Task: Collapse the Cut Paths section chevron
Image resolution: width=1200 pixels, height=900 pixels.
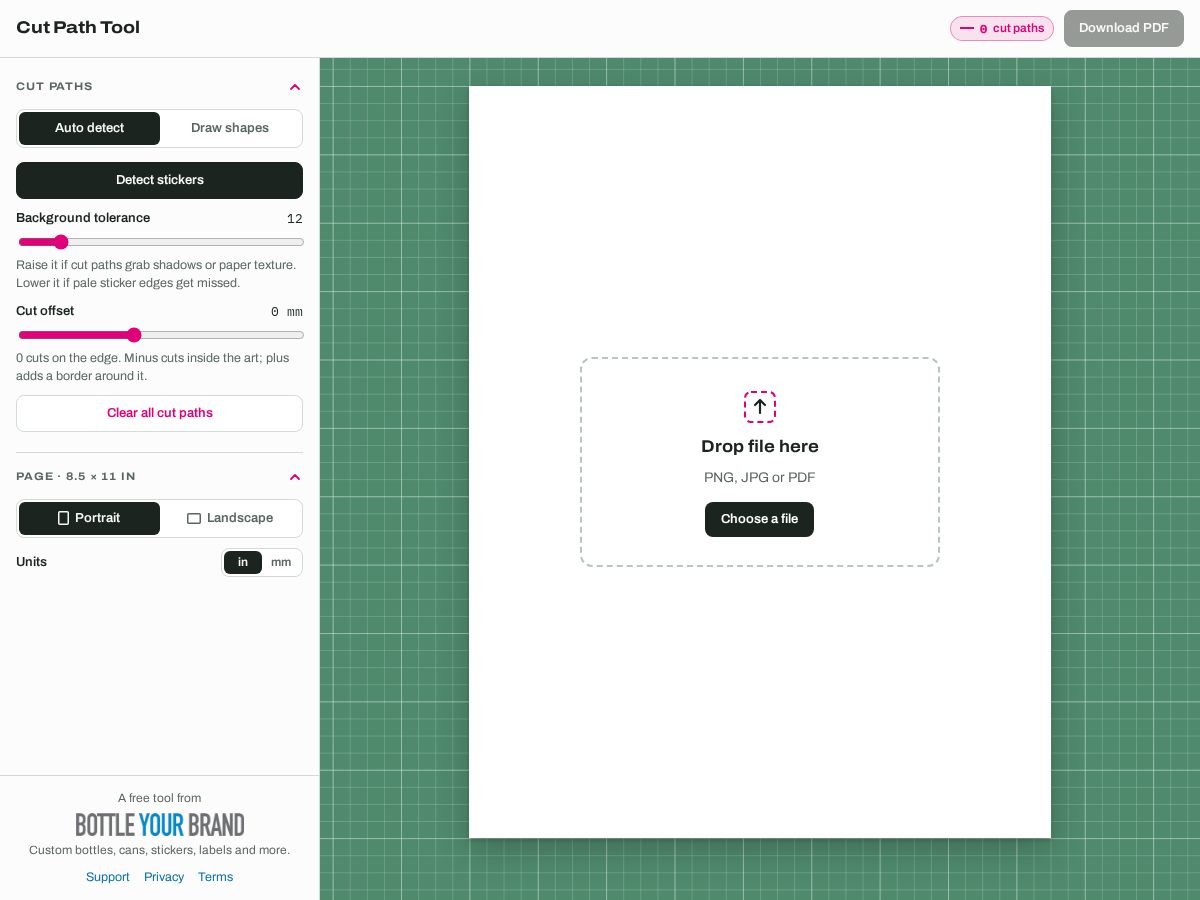Action: [295, 87]
